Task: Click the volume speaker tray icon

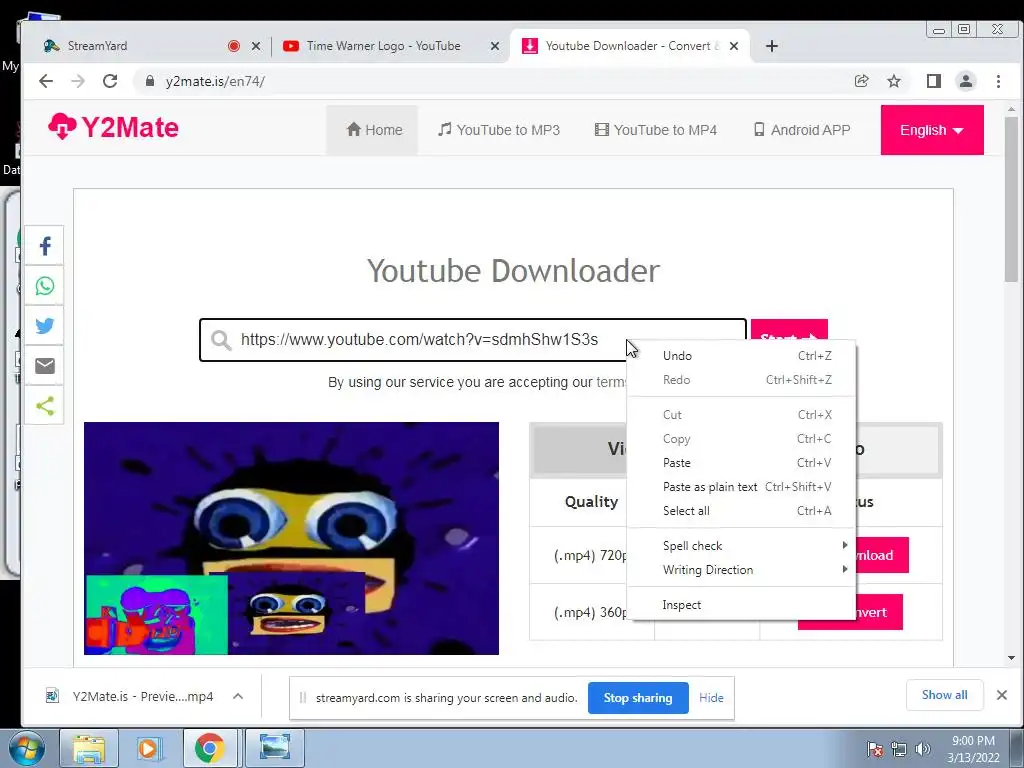Action: (x=922, y=749)
